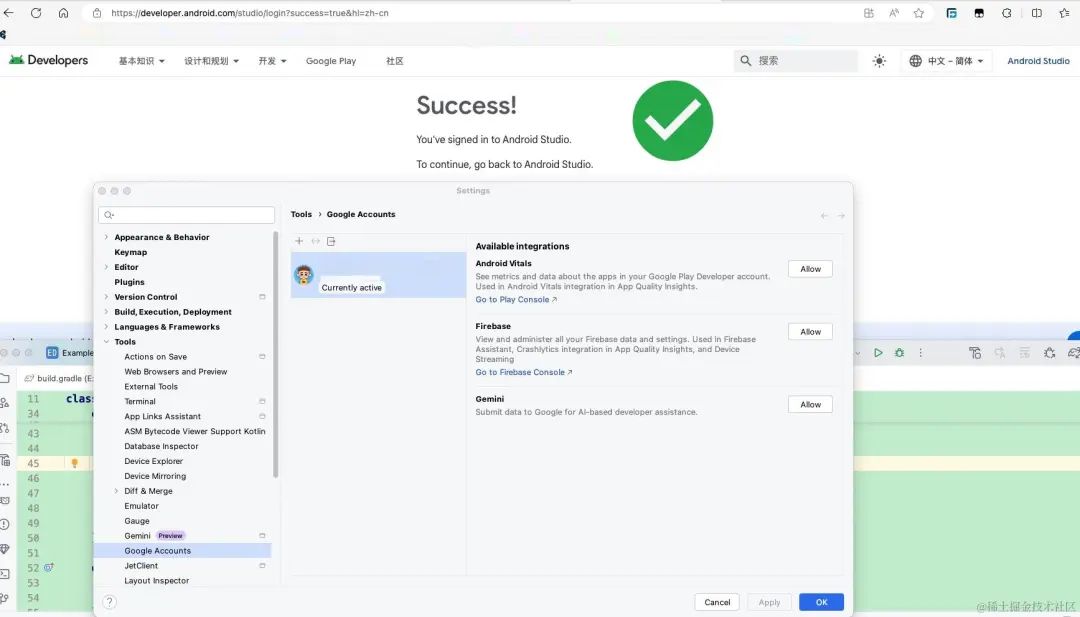
Task: Expand the Version Control node
Action: tap(106, 297)
